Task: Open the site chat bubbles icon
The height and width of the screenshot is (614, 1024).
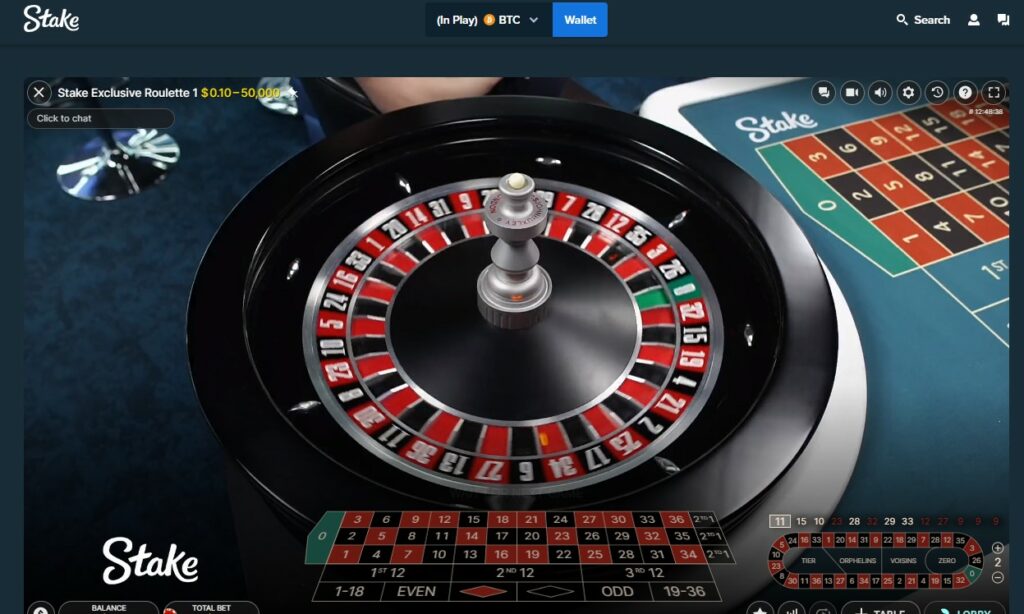Action: click(1003, 20)
